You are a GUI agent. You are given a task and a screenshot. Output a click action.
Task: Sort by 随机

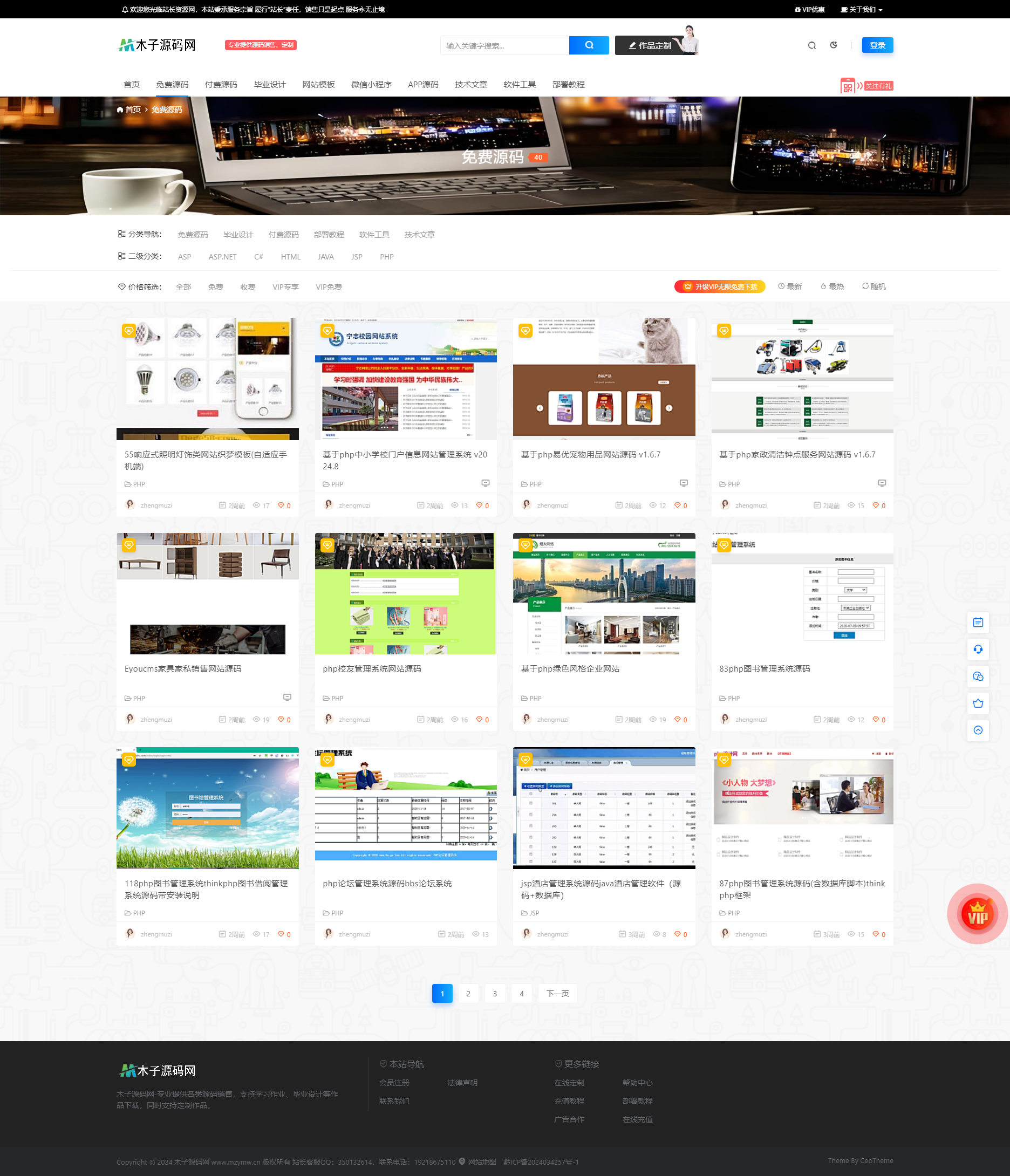(873, 286)
